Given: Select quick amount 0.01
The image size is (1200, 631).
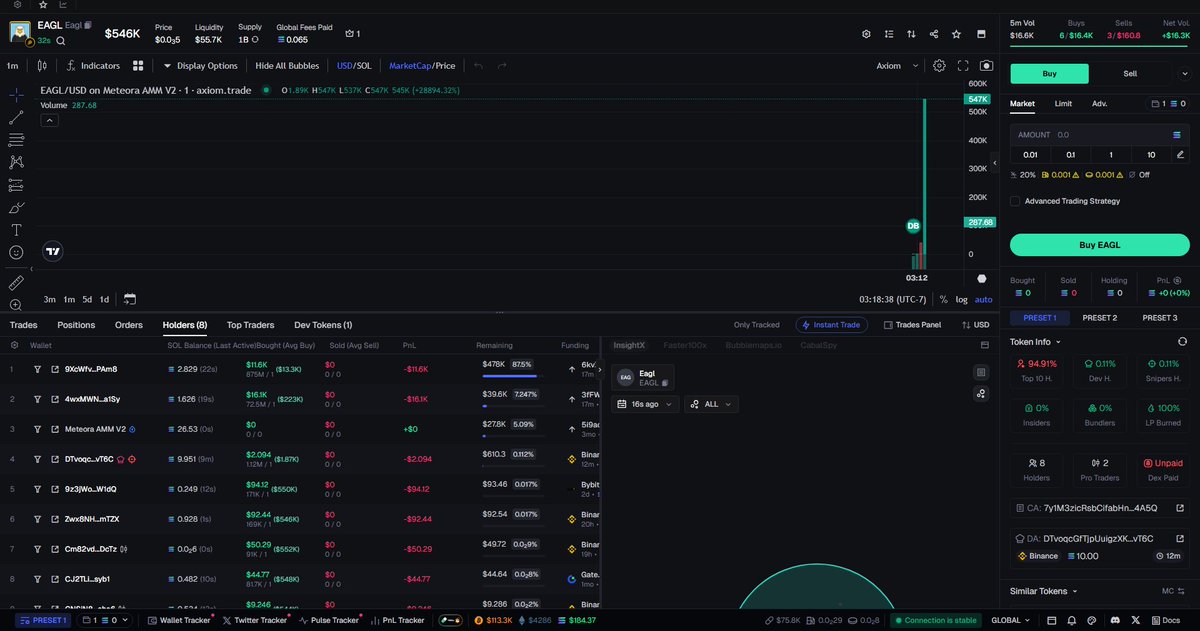Looking at the screenshot, I should (1030, 154).
